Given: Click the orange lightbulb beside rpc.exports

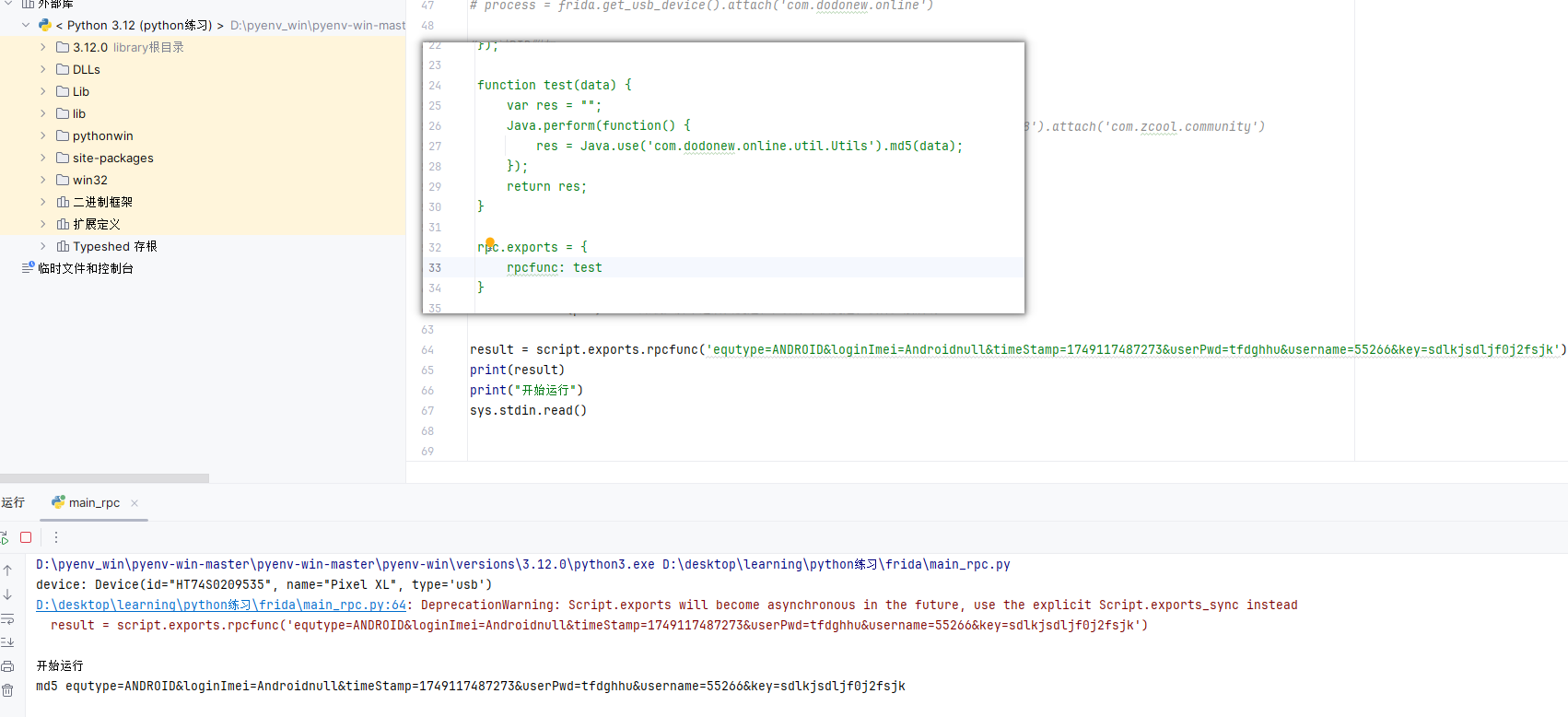Looking at the screenshot, I should pos(490,243).
